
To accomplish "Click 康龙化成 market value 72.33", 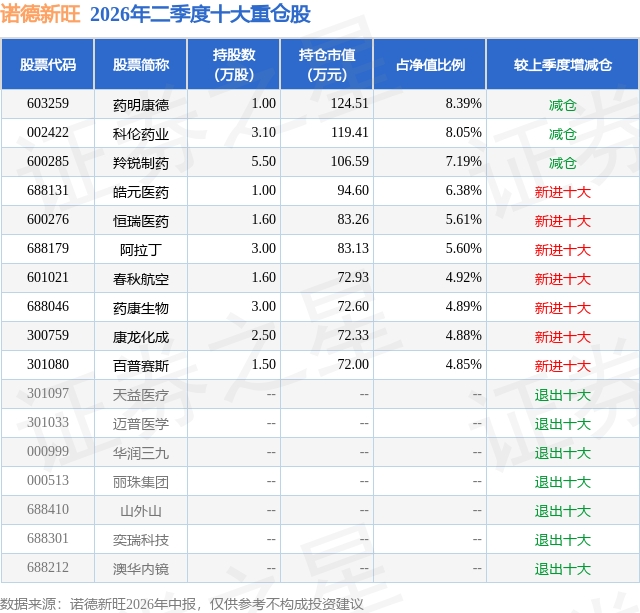I will point(353,335).
